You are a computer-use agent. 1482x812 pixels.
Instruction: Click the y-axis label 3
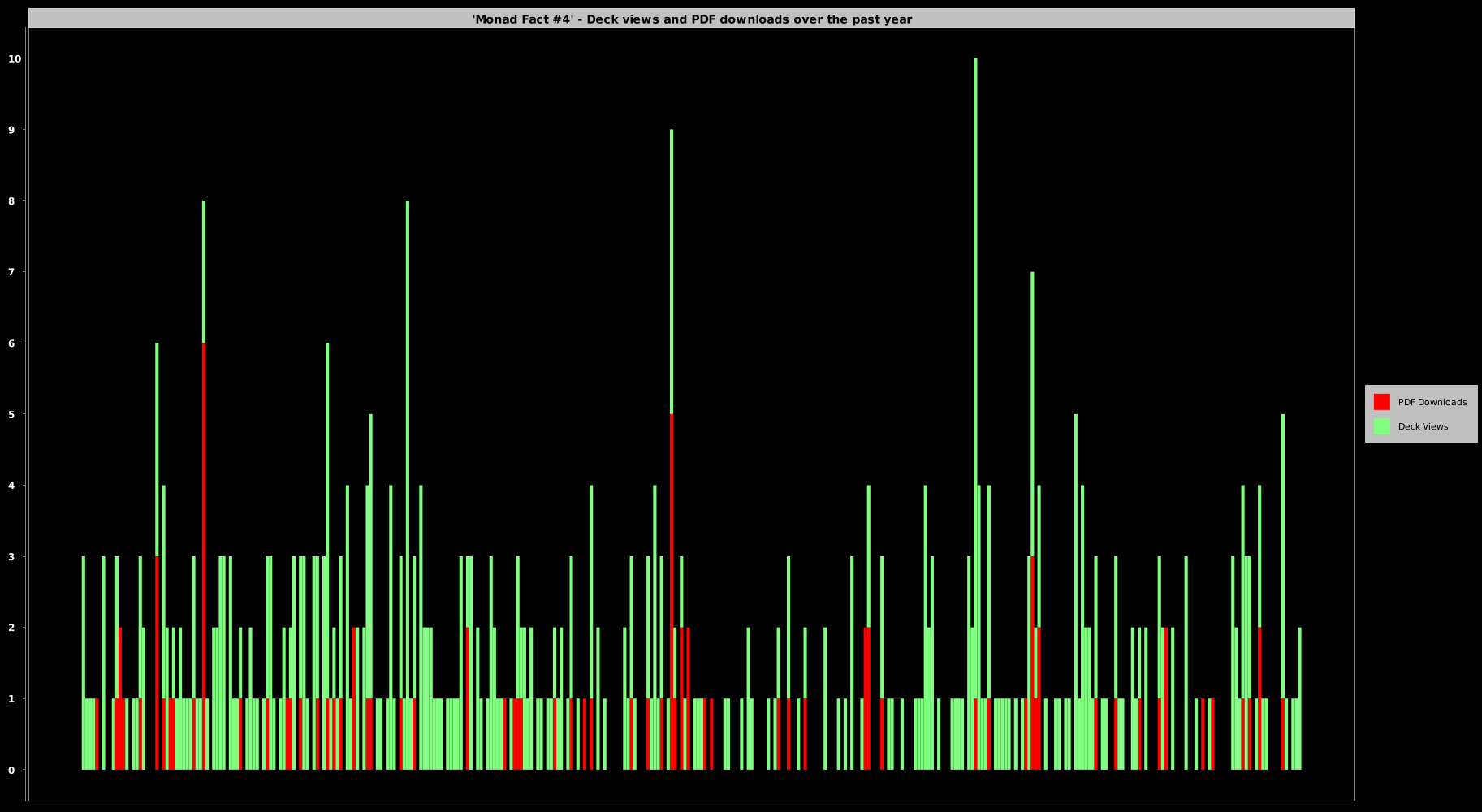point(11,556)
